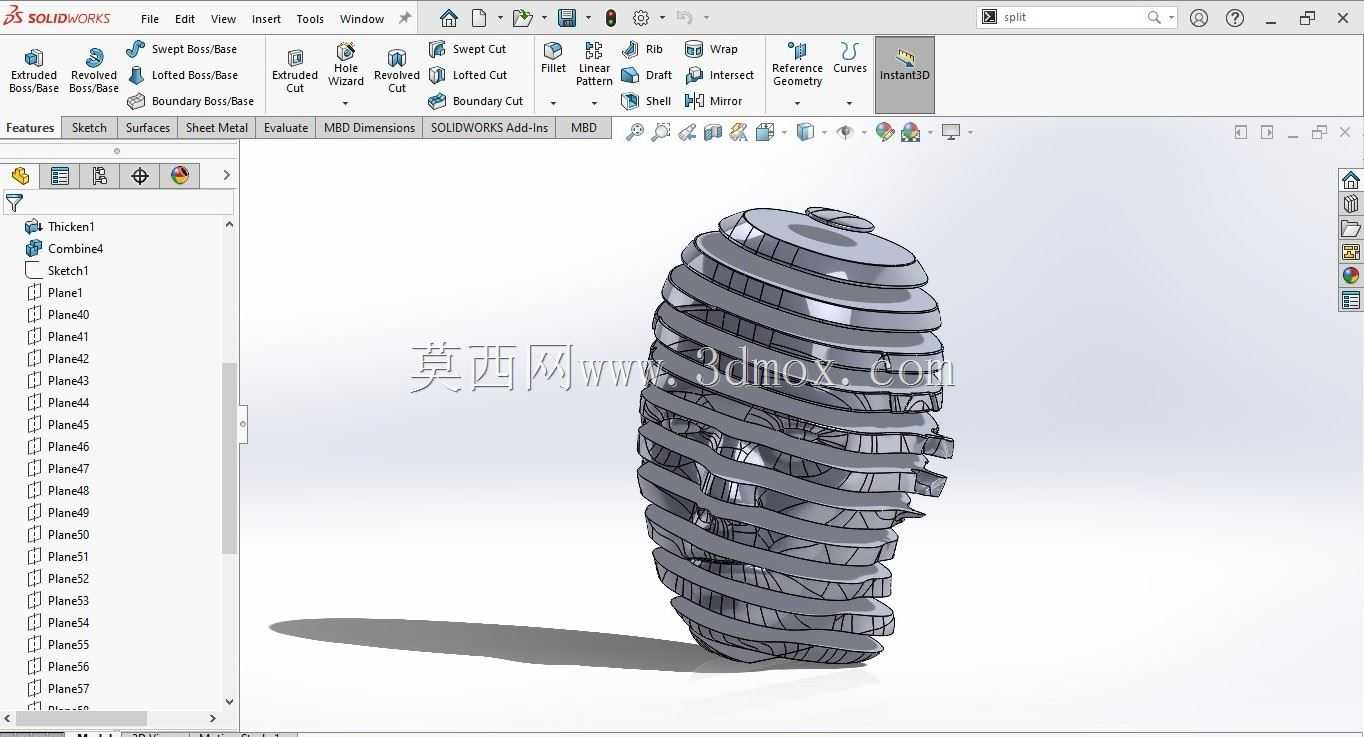Activate the Swept Boss/Base feature
Viewport: 1364px width, 737px height.
[x=182, y=49]
